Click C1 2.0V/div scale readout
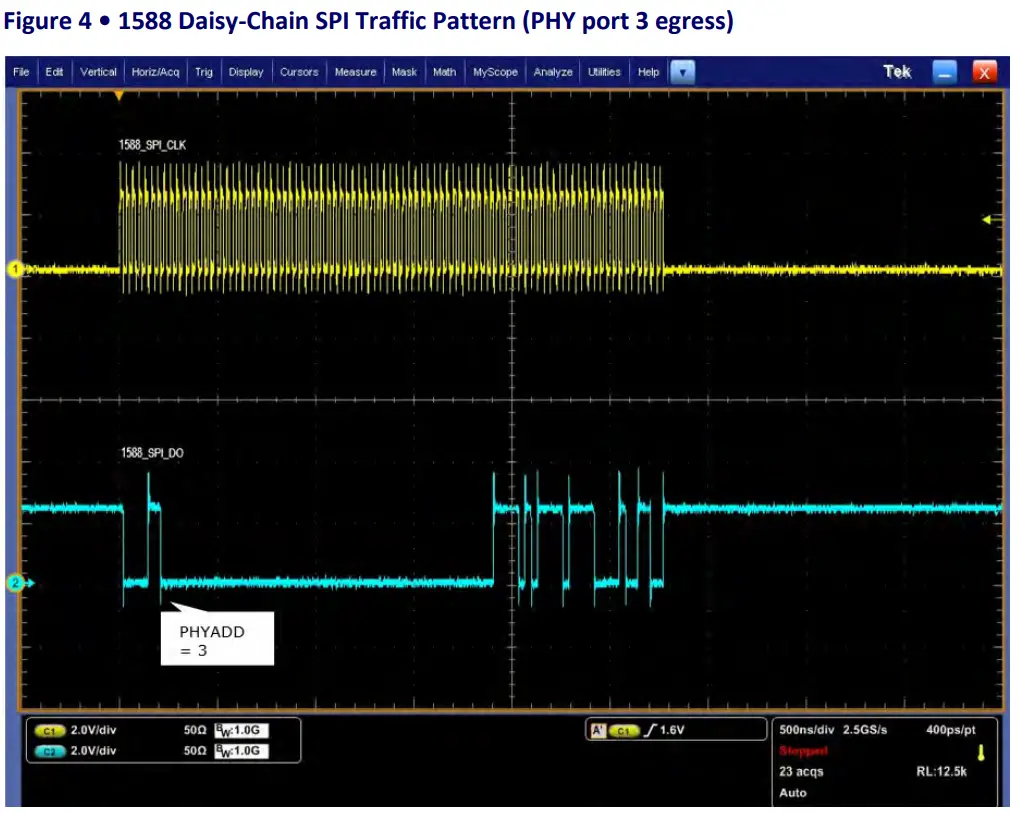Screen dimensions: 1018x814 click(93, 730)
